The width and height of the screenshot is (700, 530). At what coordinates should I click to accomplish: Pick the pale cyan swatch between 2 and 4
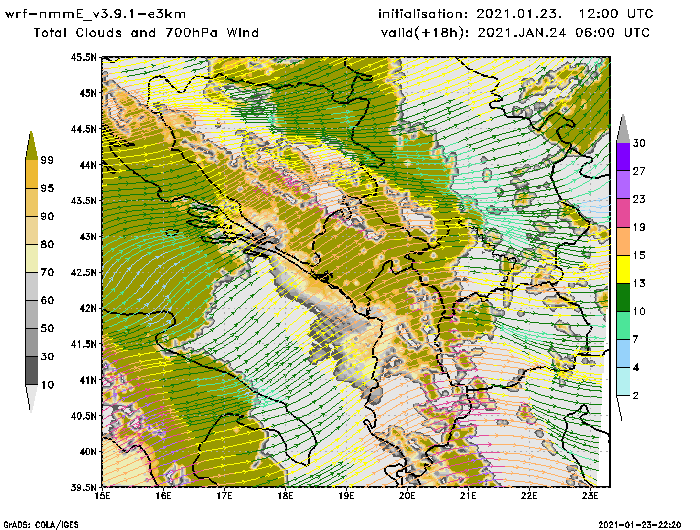click(x=623, y=381)
